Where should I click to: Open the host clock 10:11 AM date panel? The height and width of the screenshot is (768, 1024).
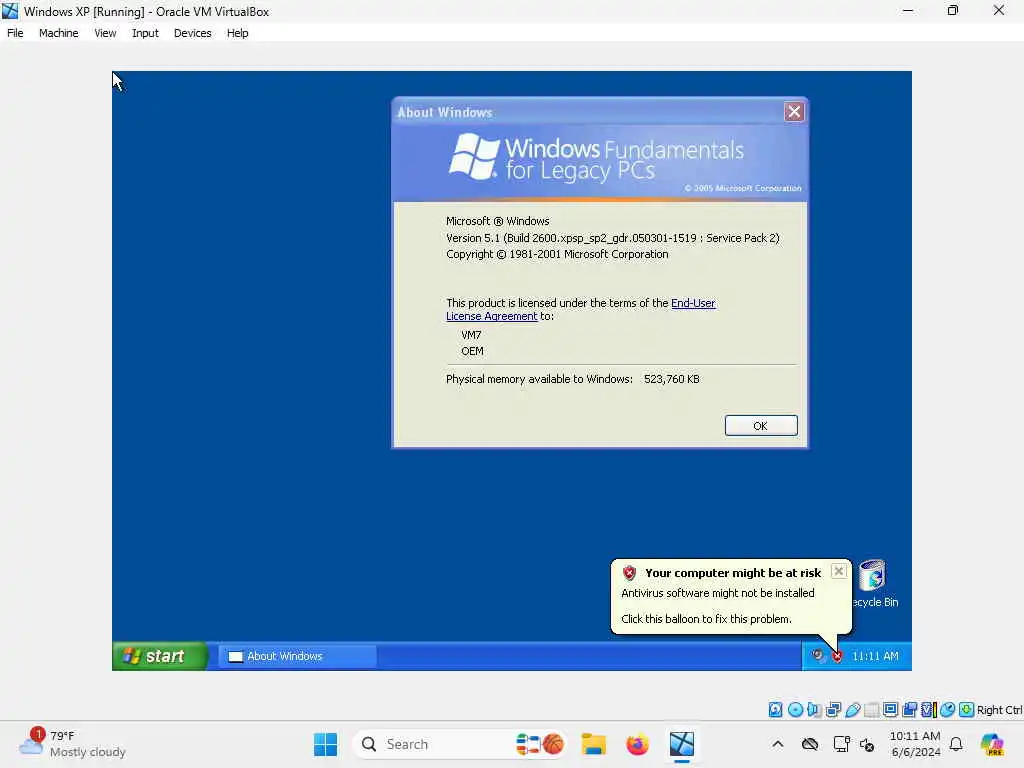(x=915, y=744)
